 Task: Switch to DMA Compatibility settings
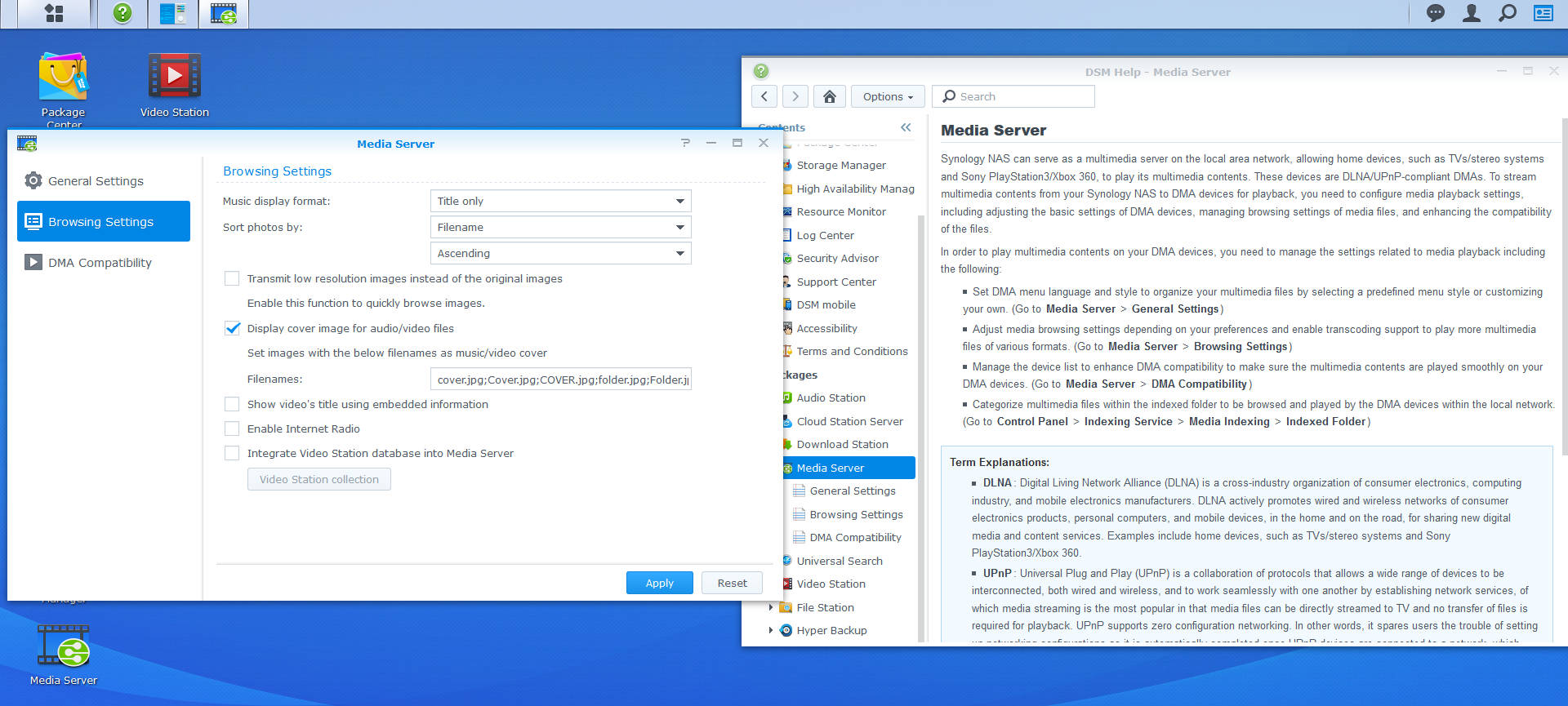coord(104,262)
